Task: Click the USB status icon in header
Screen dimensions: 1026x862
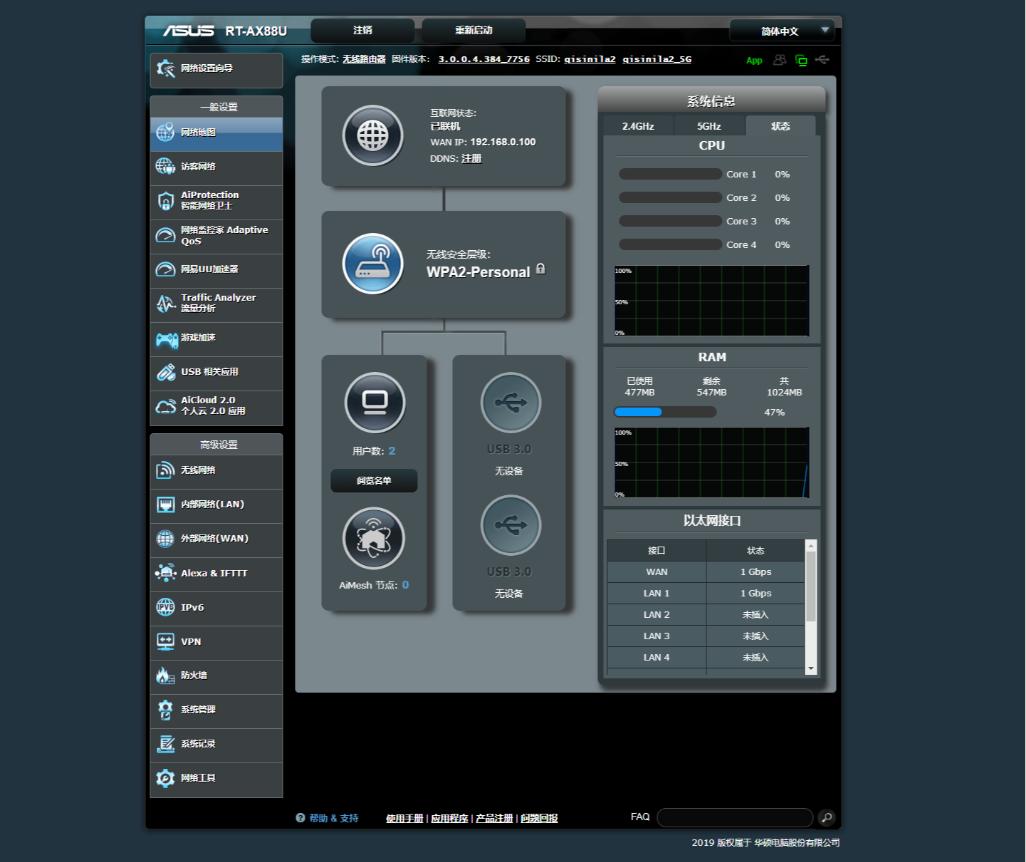Action: click(821, 60)
